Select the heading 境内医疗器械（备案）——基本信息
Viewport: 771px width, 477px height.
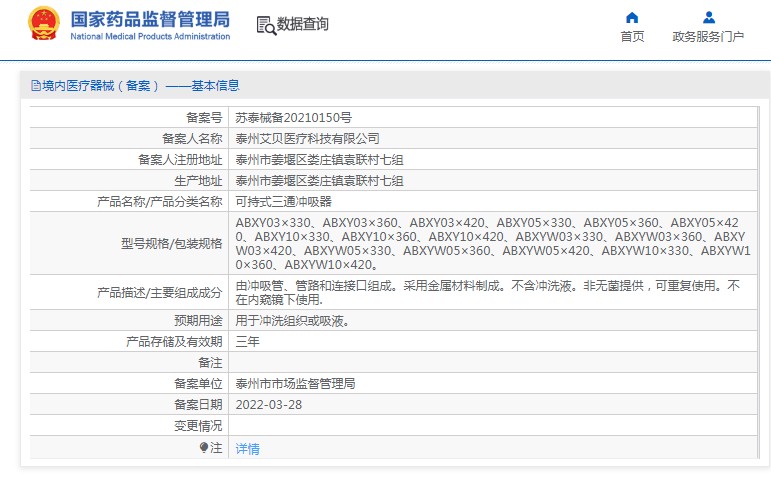(141, 86)
